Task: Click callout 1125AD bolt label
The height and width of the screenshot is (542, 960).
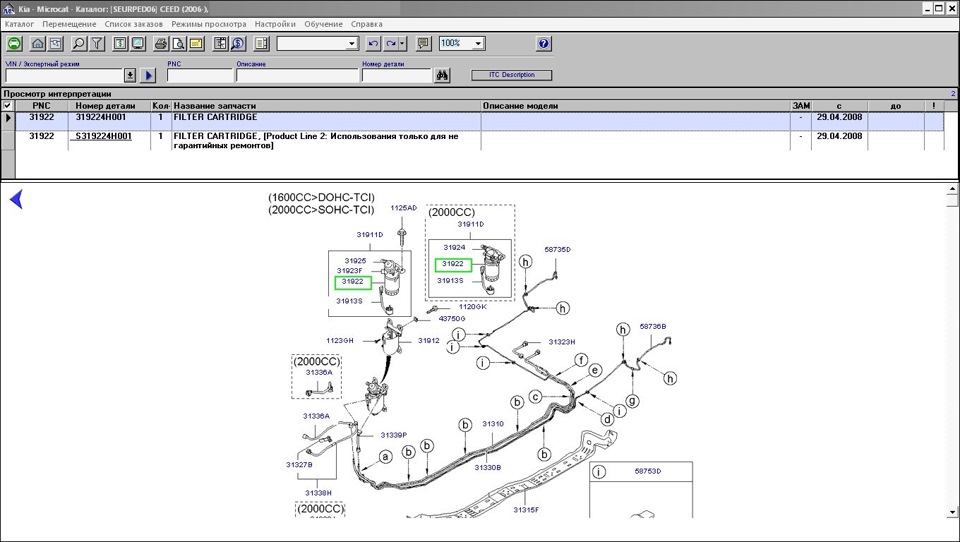Action: point(403,208)
